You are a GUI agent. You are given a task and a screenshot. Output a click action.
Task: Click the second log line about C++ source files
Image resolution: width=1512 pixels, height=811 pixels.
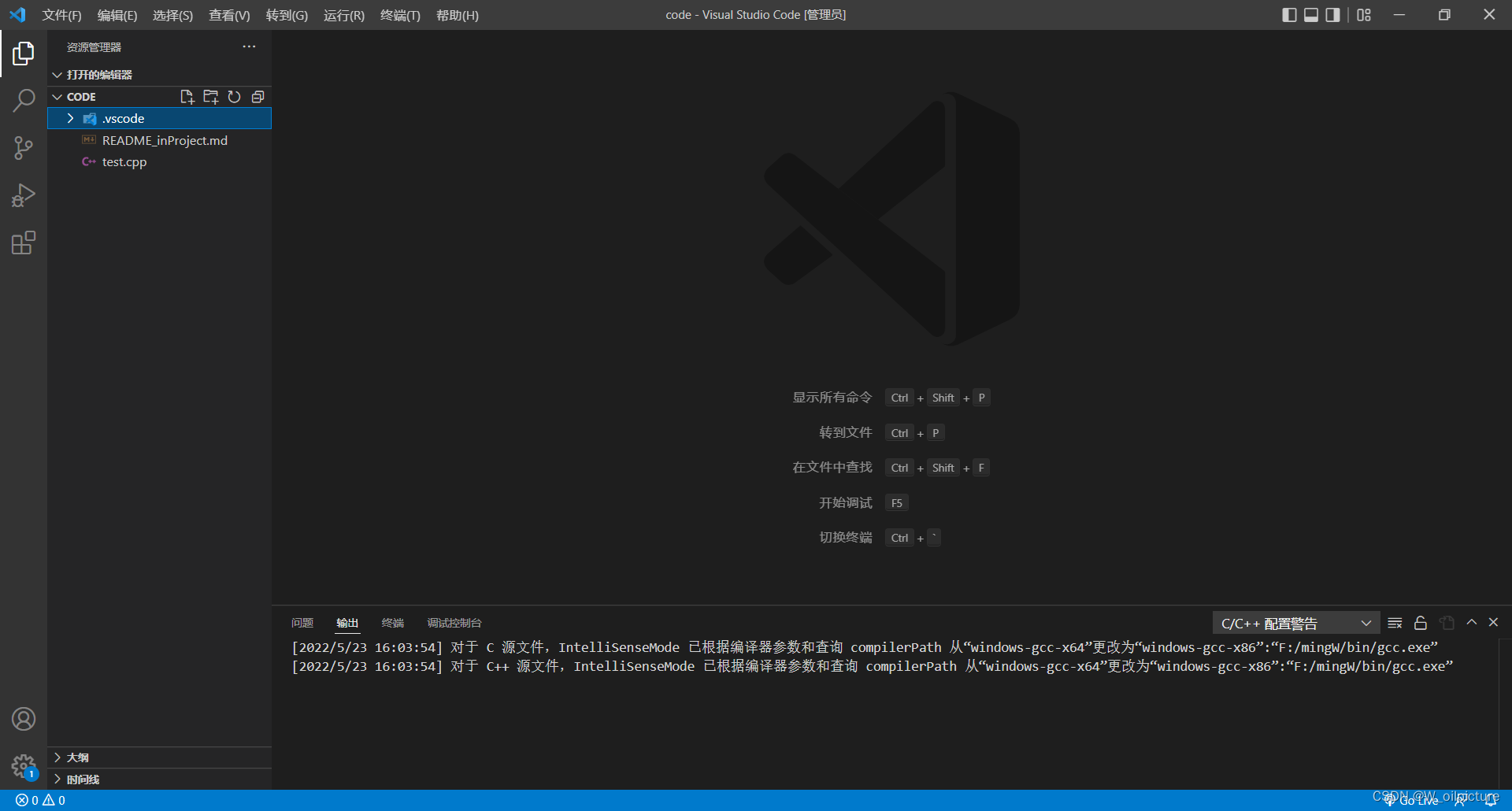873,666
